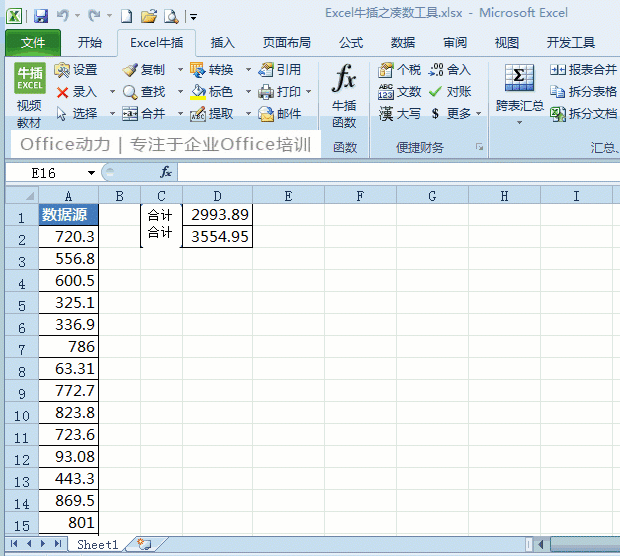Create a new blank workbook icon
The height and width of the screenshot is (556, 620).
(x=127, y=16)
